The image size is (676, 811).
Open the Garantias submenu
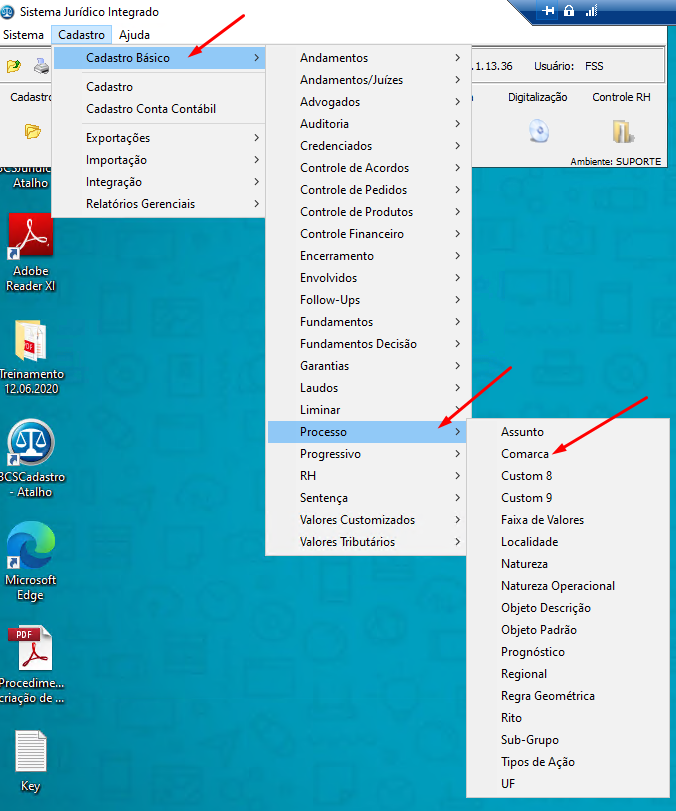[x=368, y=366]
